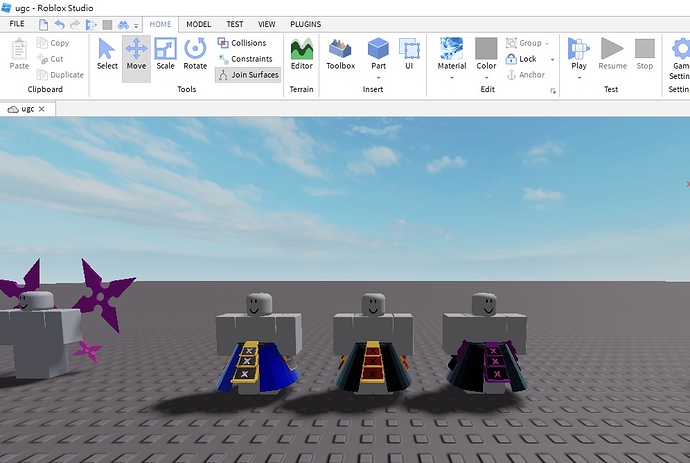The image size is (690, 463).
Task: Redo the last action
Action: coord(75,25)
